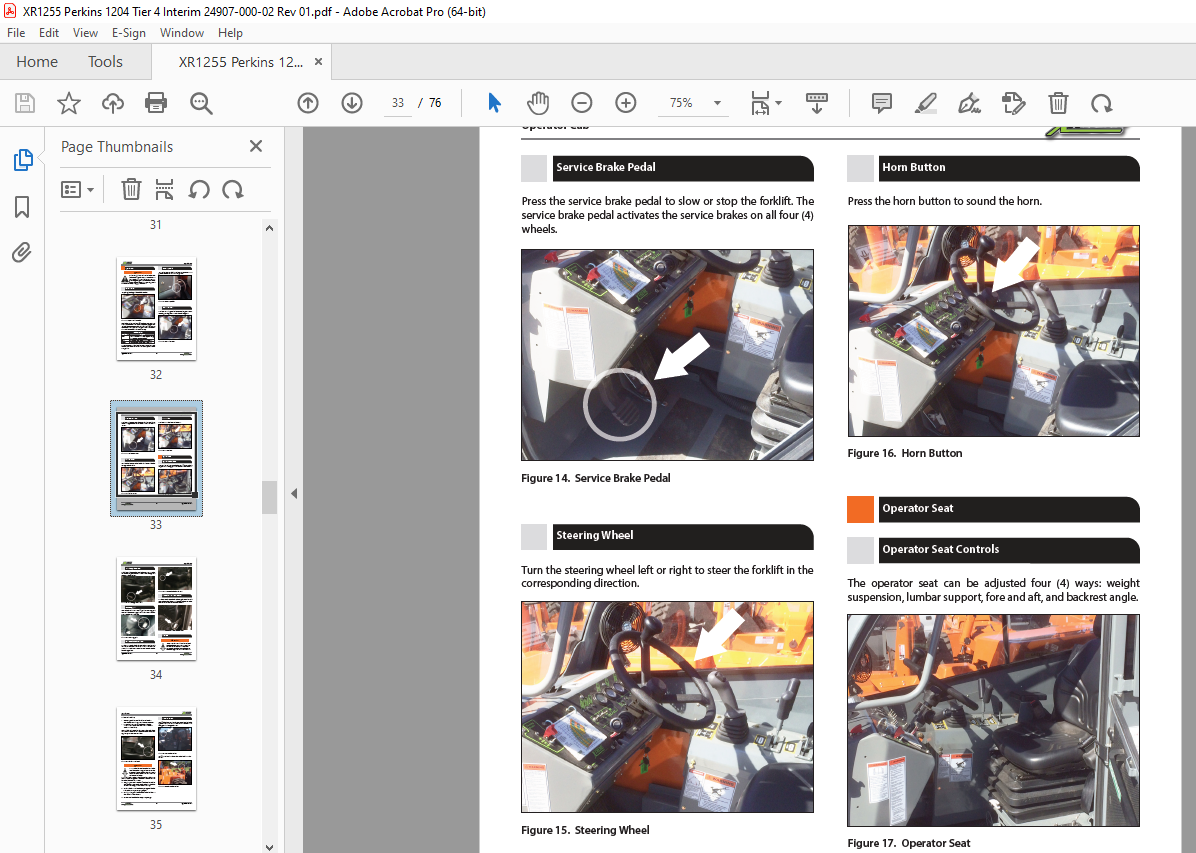
Task: Delete pages in thumbnails panel
Action: coord(131,189)
